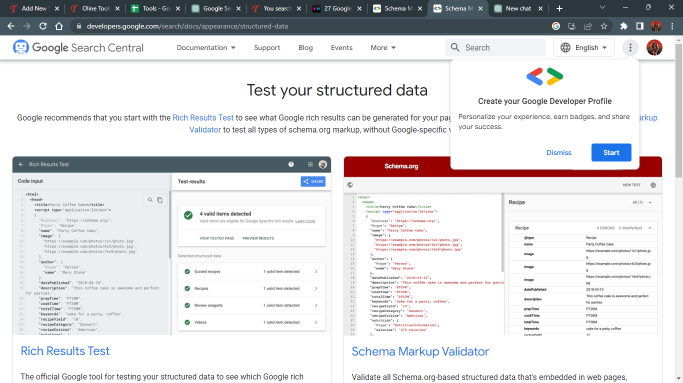Open Chrome three-dot menu

tap(672, 26)
